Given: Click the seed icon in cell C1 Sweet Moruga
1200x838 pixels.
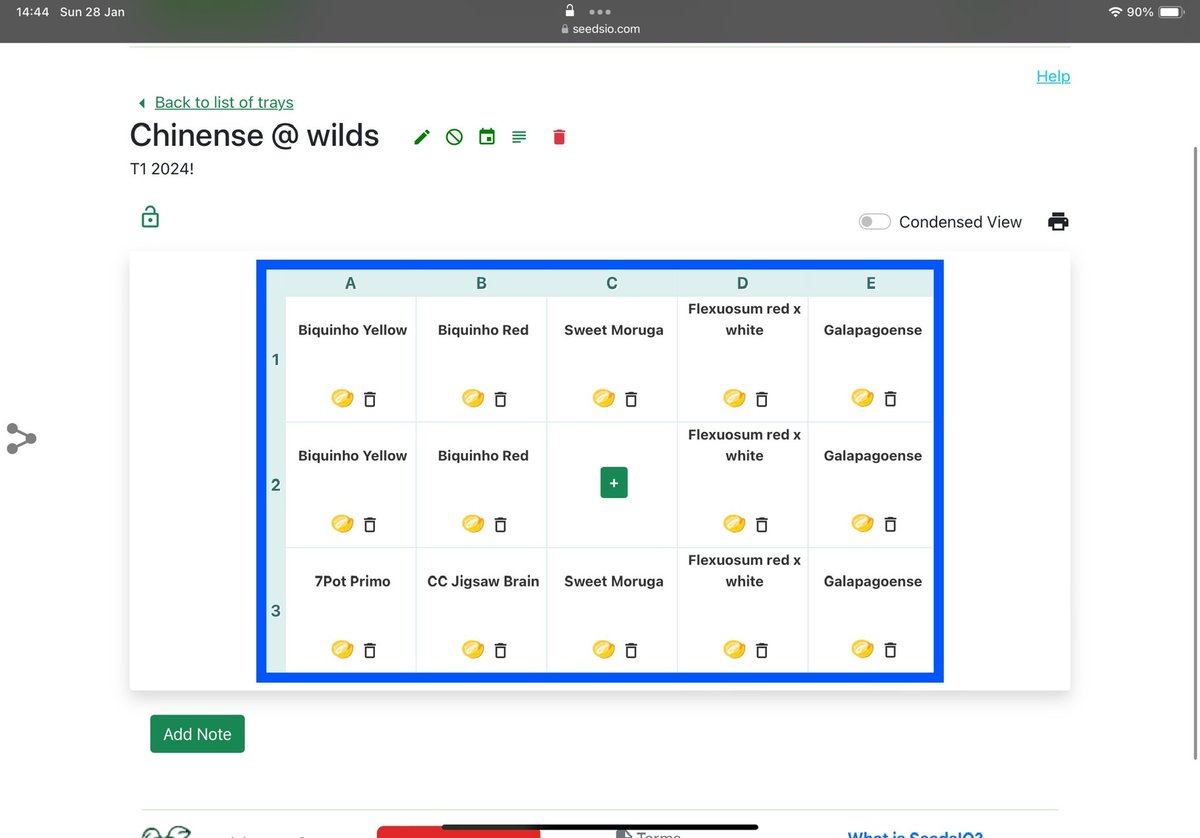Looking at the screenshot, I should click(x=603, y=398).
